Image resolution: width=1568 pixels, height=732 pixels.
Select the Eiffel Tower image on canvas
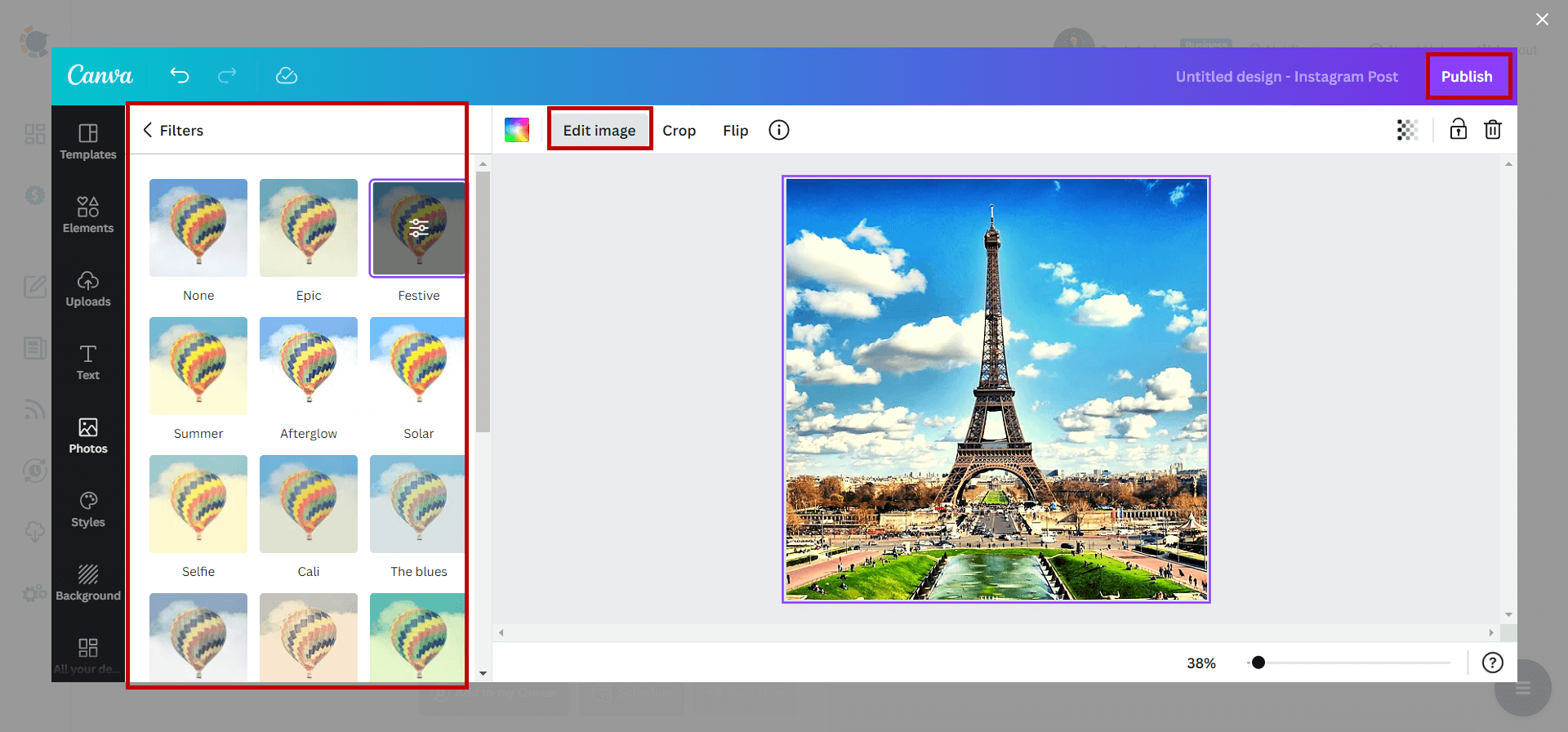(996, 389)
